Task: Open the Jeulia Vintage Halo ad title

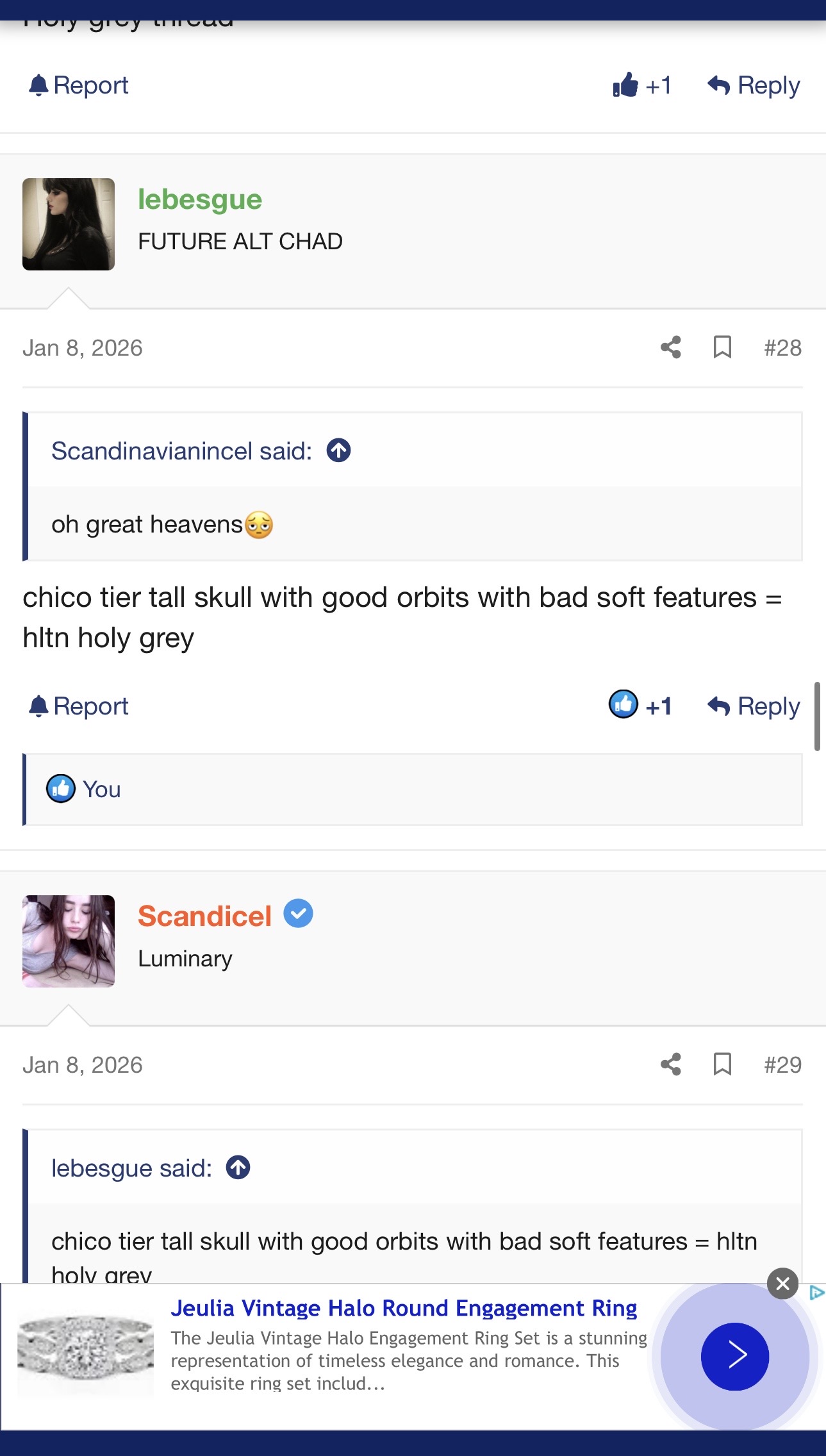Action: [404, 1308]
